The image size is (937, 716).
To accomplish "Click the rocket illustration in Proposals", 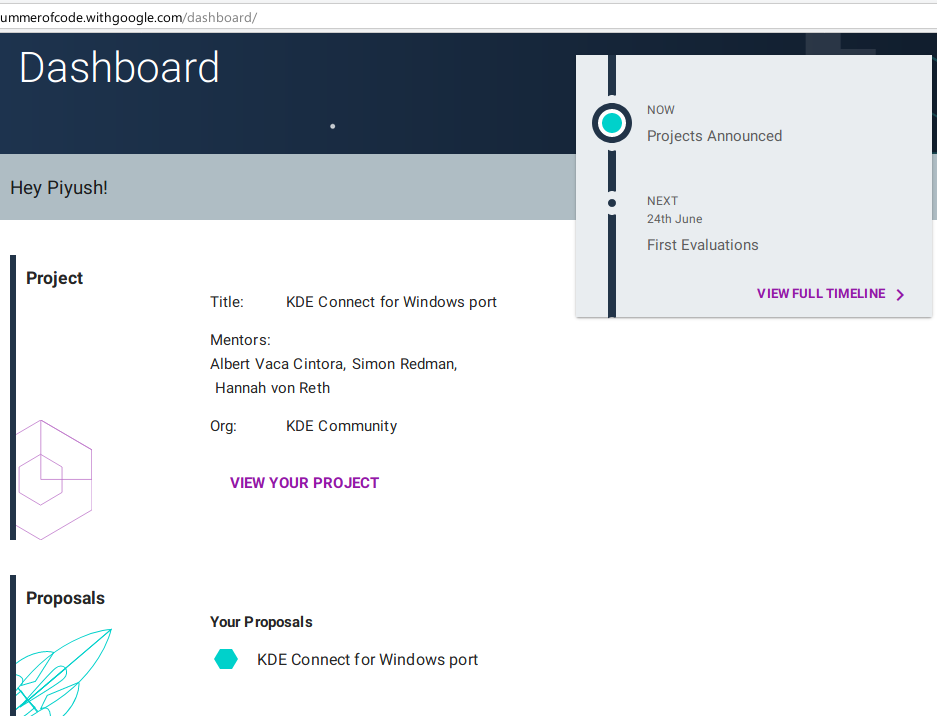I will [x=62, y=672].
